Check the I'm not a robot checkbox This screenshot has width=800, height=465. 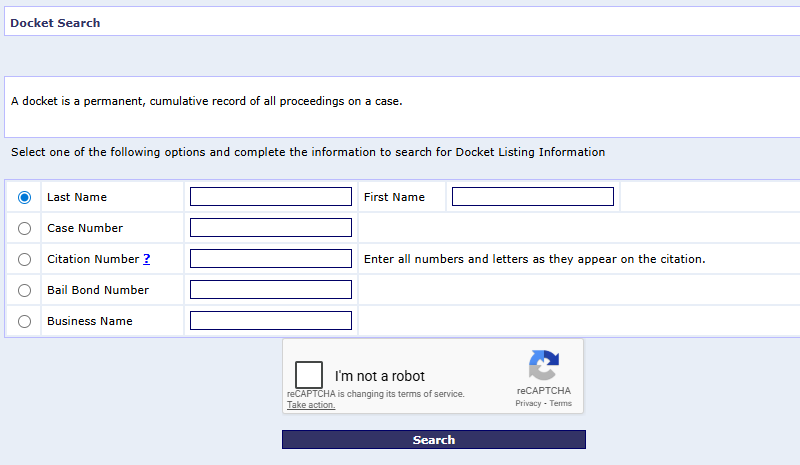[309, 375]
